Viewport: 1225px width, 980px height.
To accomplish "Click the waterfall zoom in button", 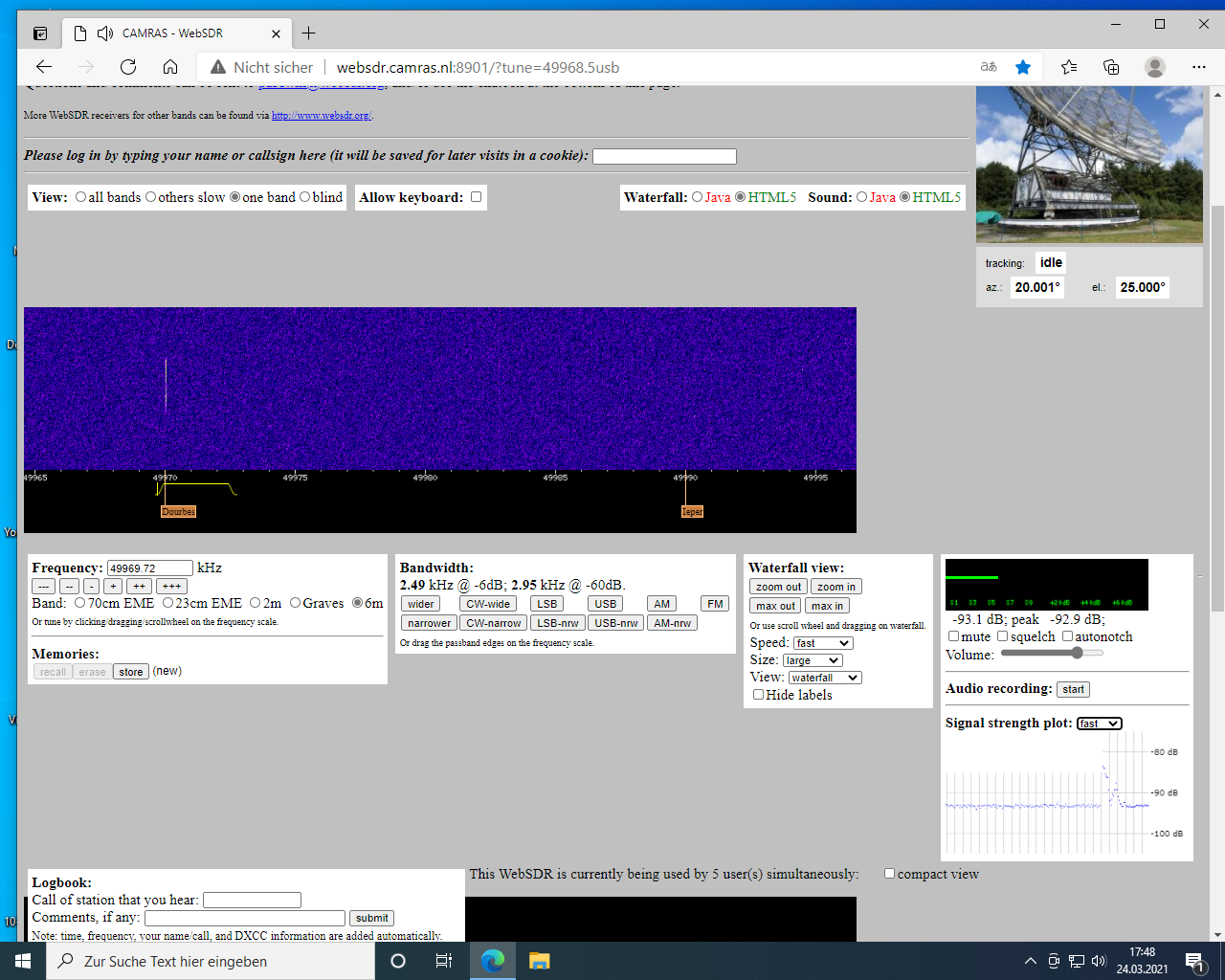I will [836, 587].
